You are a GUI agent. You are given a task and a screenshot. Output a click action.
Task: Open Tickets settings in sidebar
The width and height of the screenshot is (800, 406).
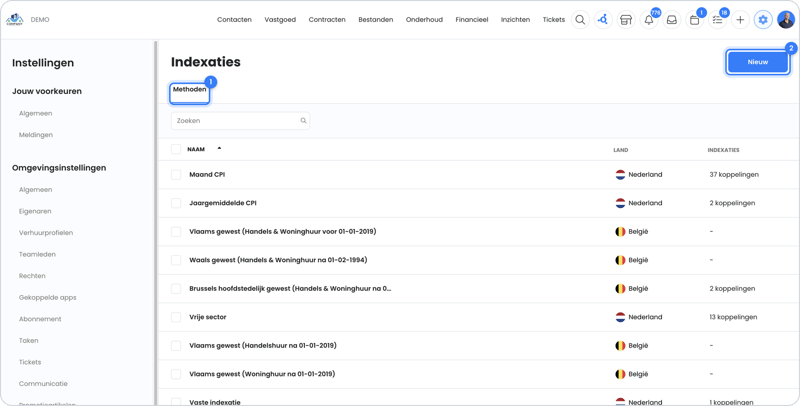pos(30,362)
